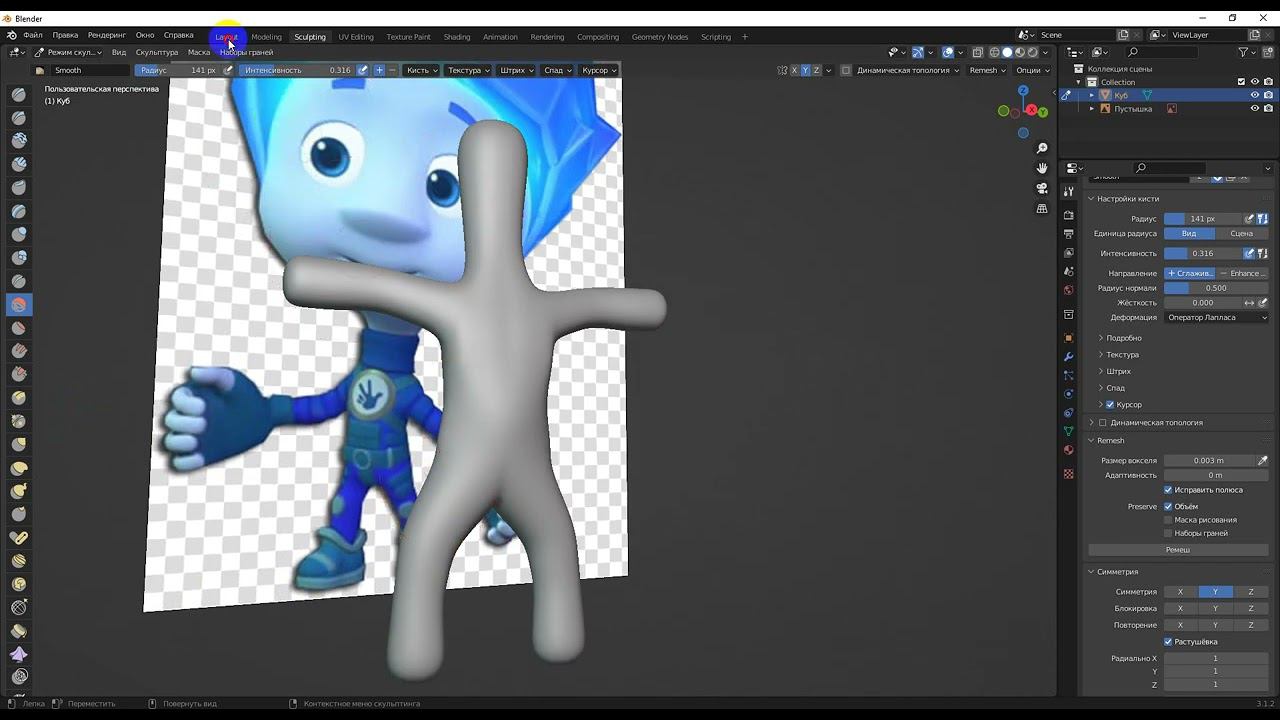Click the viewport zoom magnifier icon

tap(1042, 149)
